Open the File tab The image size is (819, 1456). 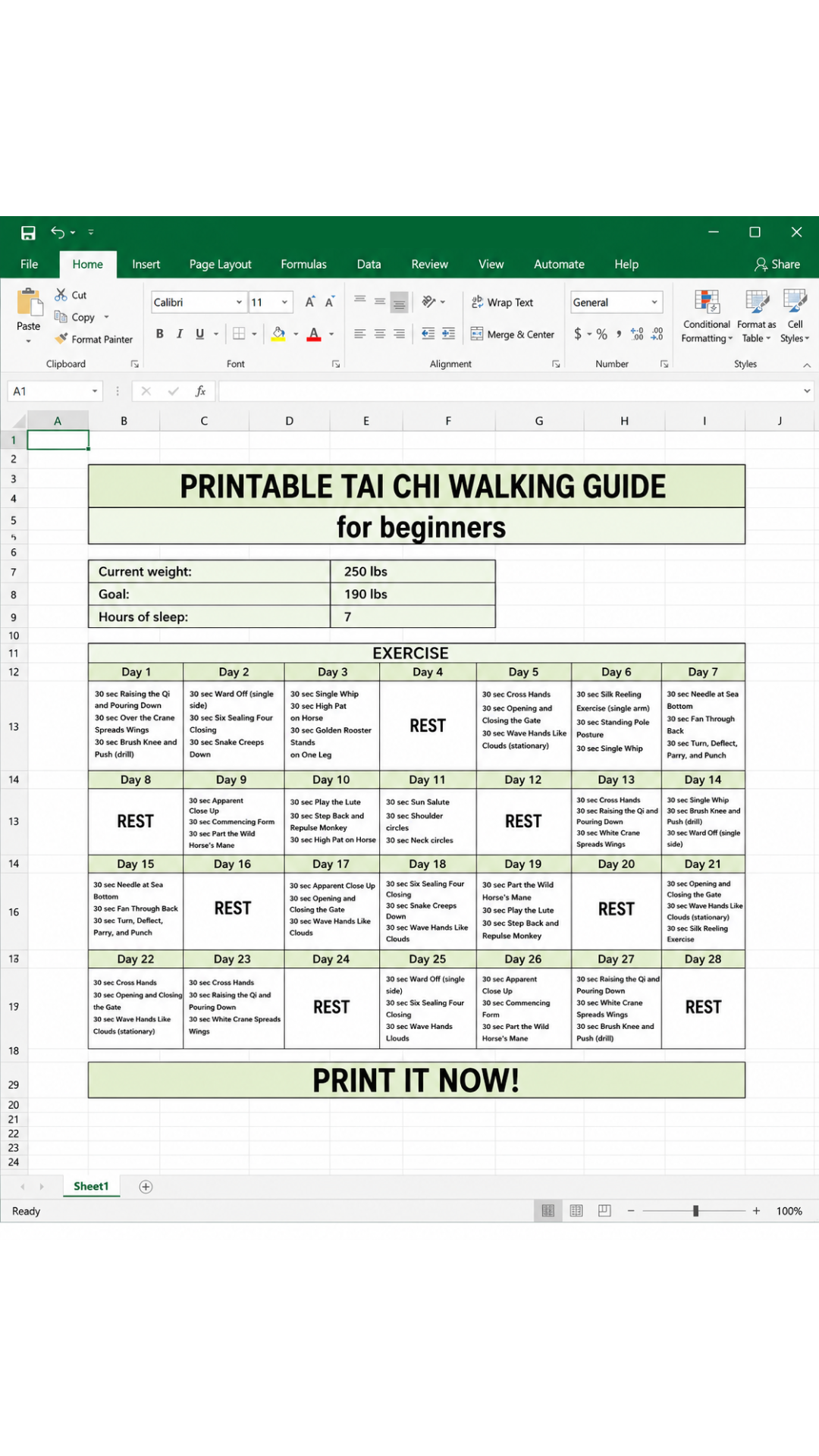[x=30, y=264]
